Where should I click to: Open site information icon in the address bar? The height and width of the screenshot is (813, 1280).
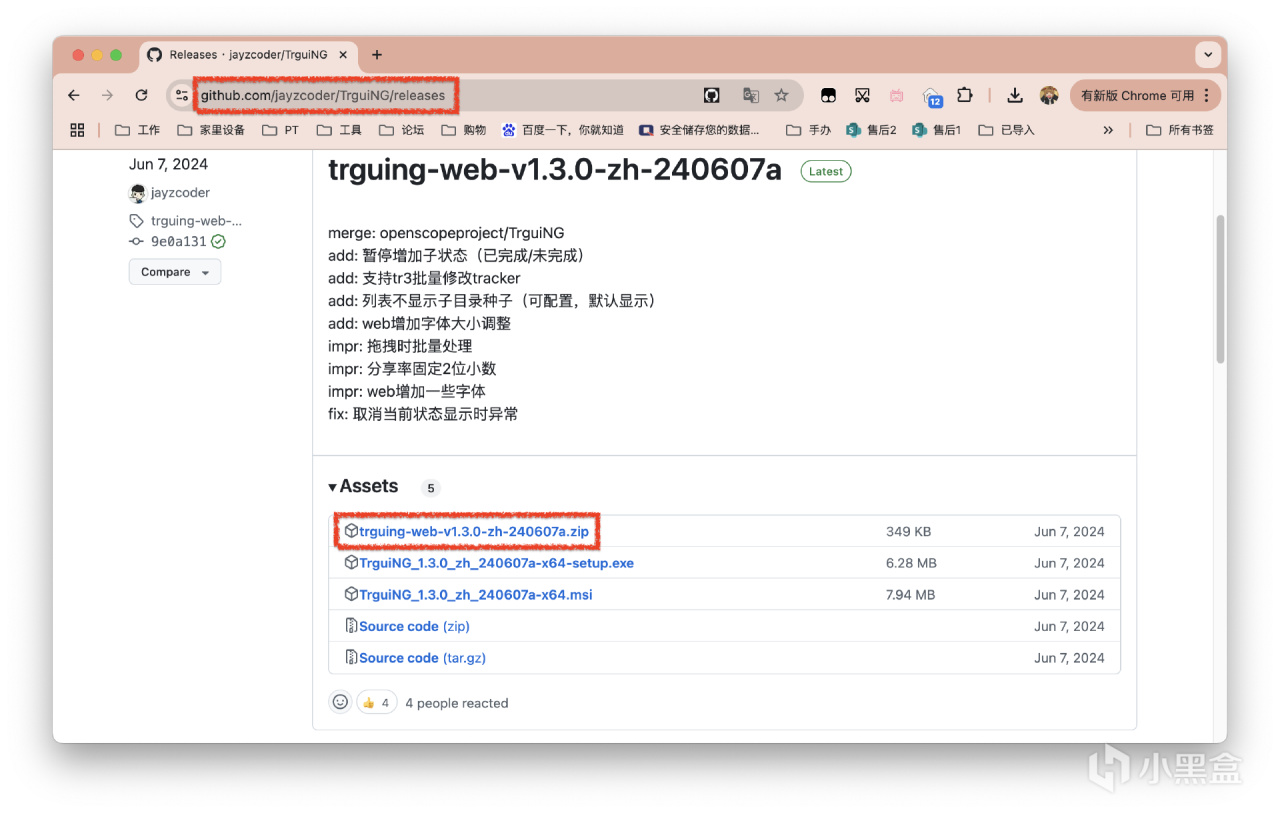[181, 95]
